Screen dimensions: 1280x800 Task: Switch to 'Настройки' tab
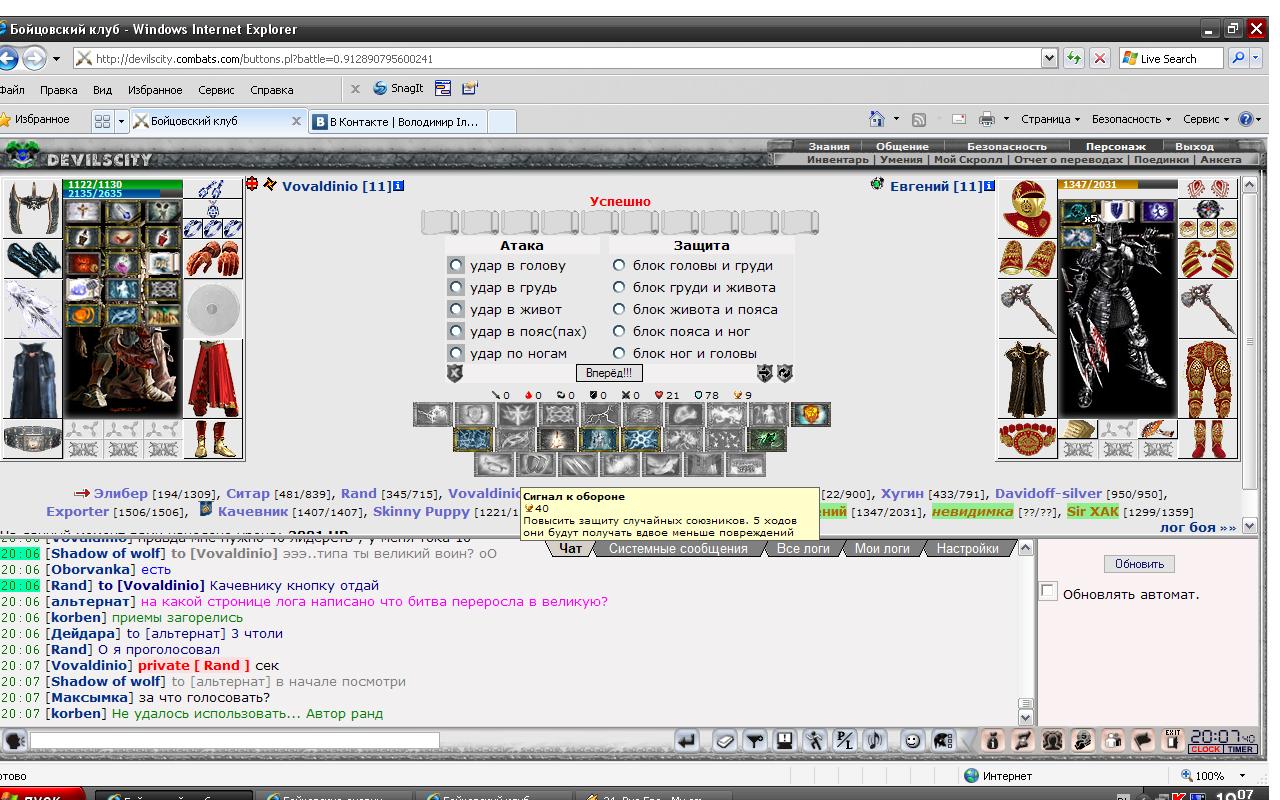click(967, 548)
